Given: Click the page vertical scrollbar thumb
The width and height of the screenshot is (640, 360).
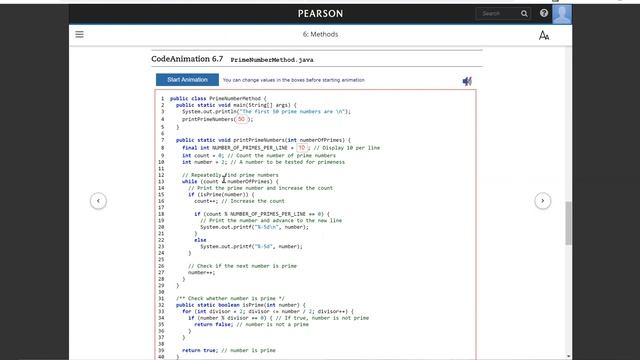Looking at the screenshot, I should [568, 223].
